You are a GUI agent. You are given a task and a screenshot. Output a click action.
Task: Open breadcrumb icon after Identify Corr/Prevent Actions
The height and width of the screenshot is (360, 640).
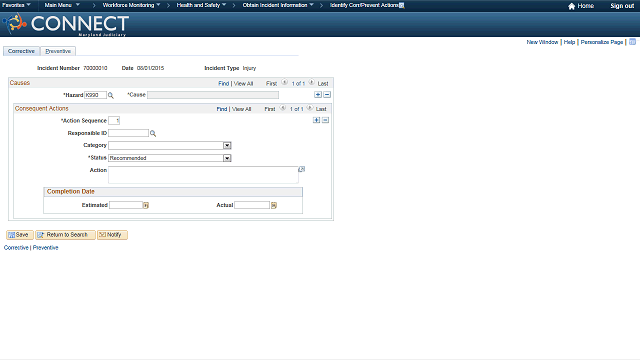coord(402,5)
